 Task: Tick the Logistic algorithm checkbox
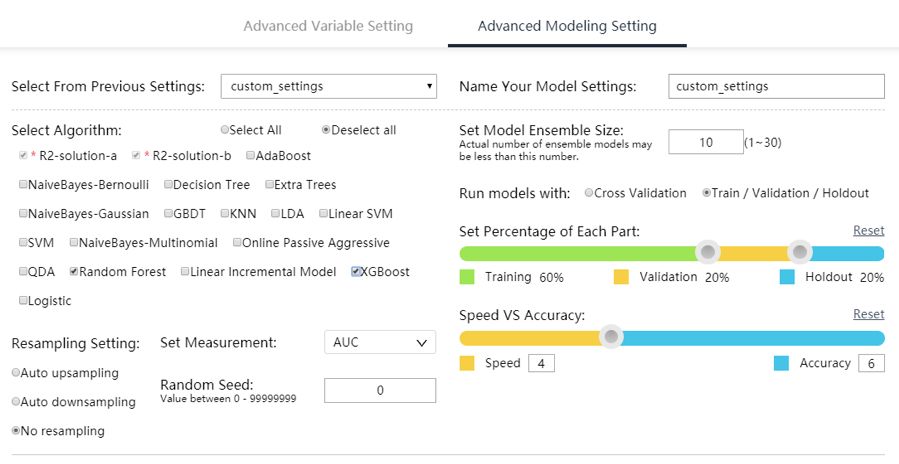tap(23, 301)
